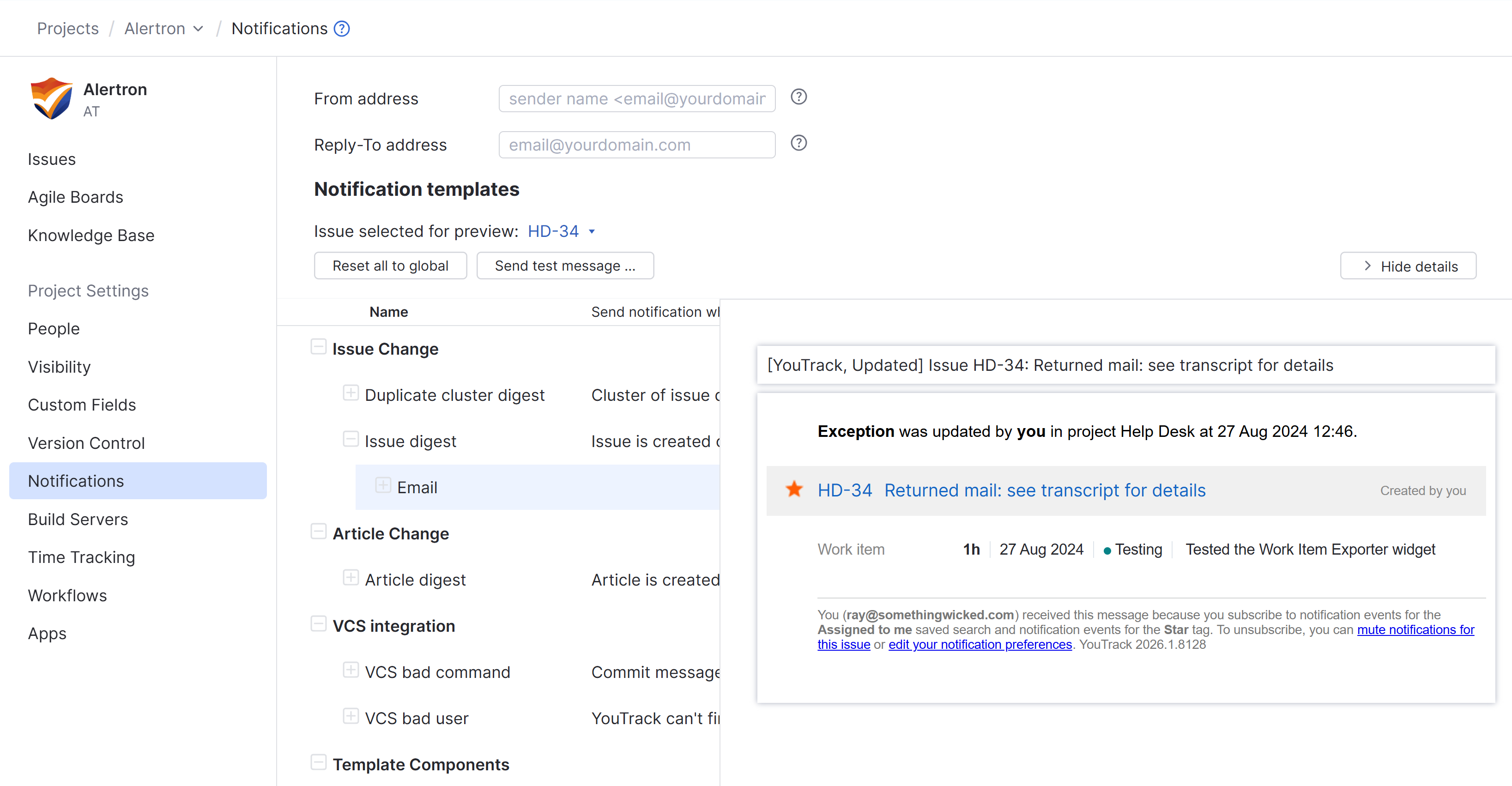Click the Reset all to global button
1512x786 pixels.
[x=390, y=266]
